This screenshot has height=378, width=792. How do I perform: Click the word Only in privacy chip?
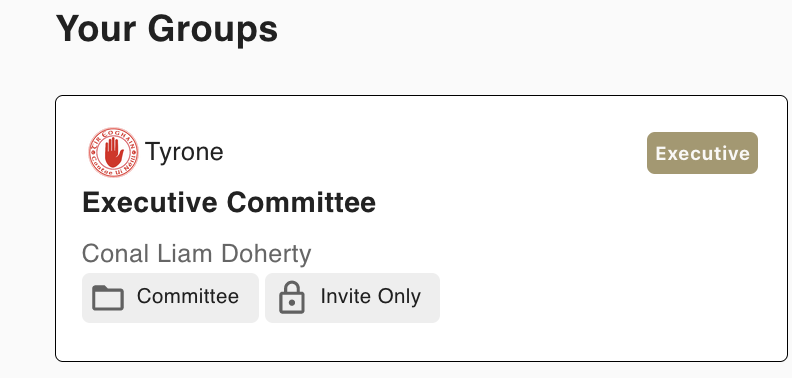click(x=398, y=298)
